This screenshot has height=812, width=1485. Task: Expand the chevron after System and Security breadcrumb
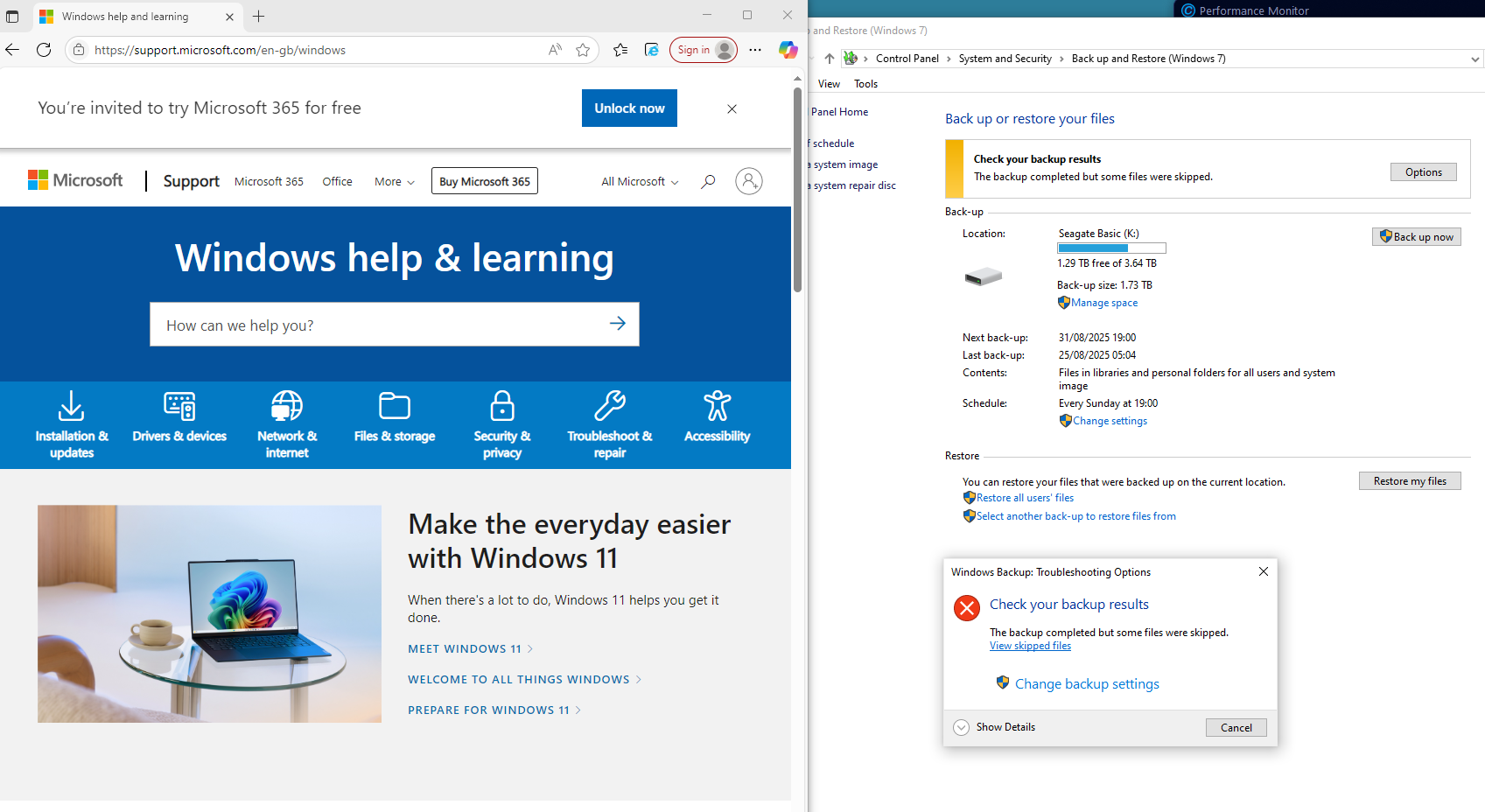coord(1061,59)
